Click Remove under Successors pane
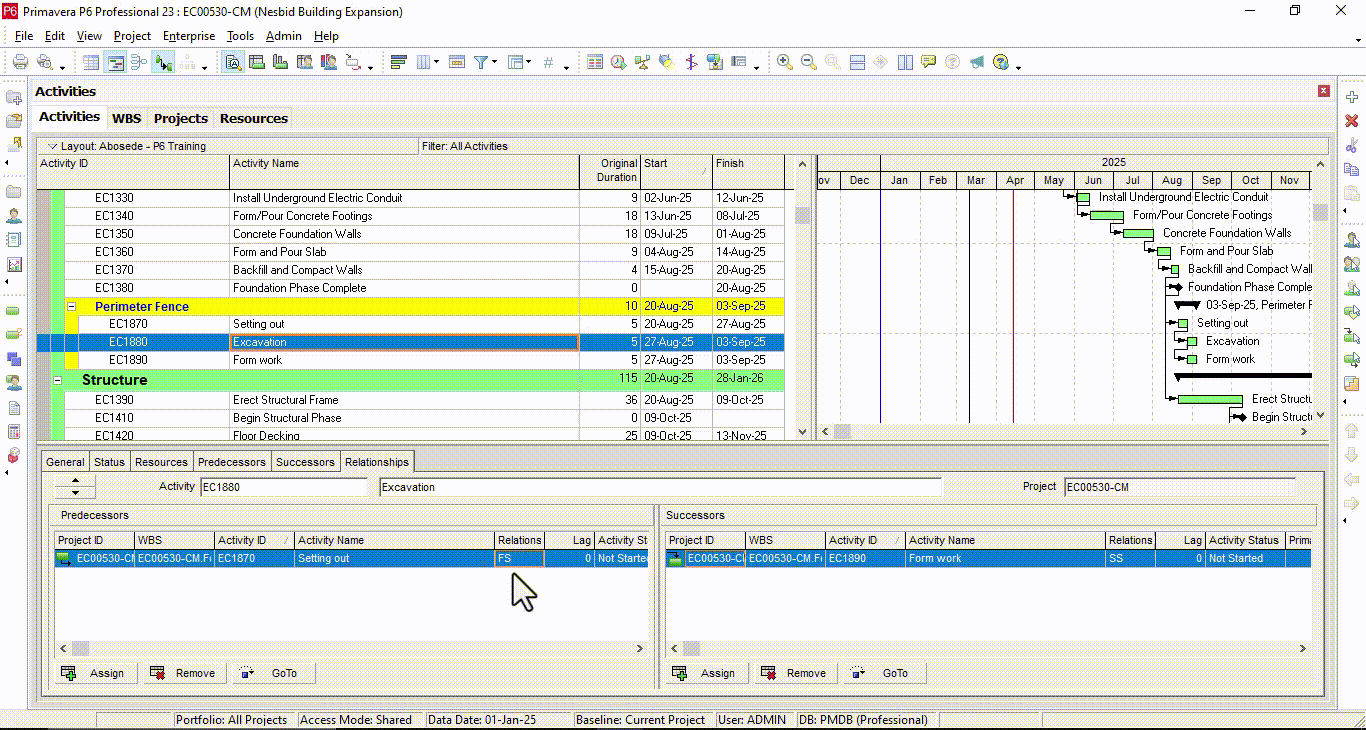 pyautogui.click(x=794, y=673)
